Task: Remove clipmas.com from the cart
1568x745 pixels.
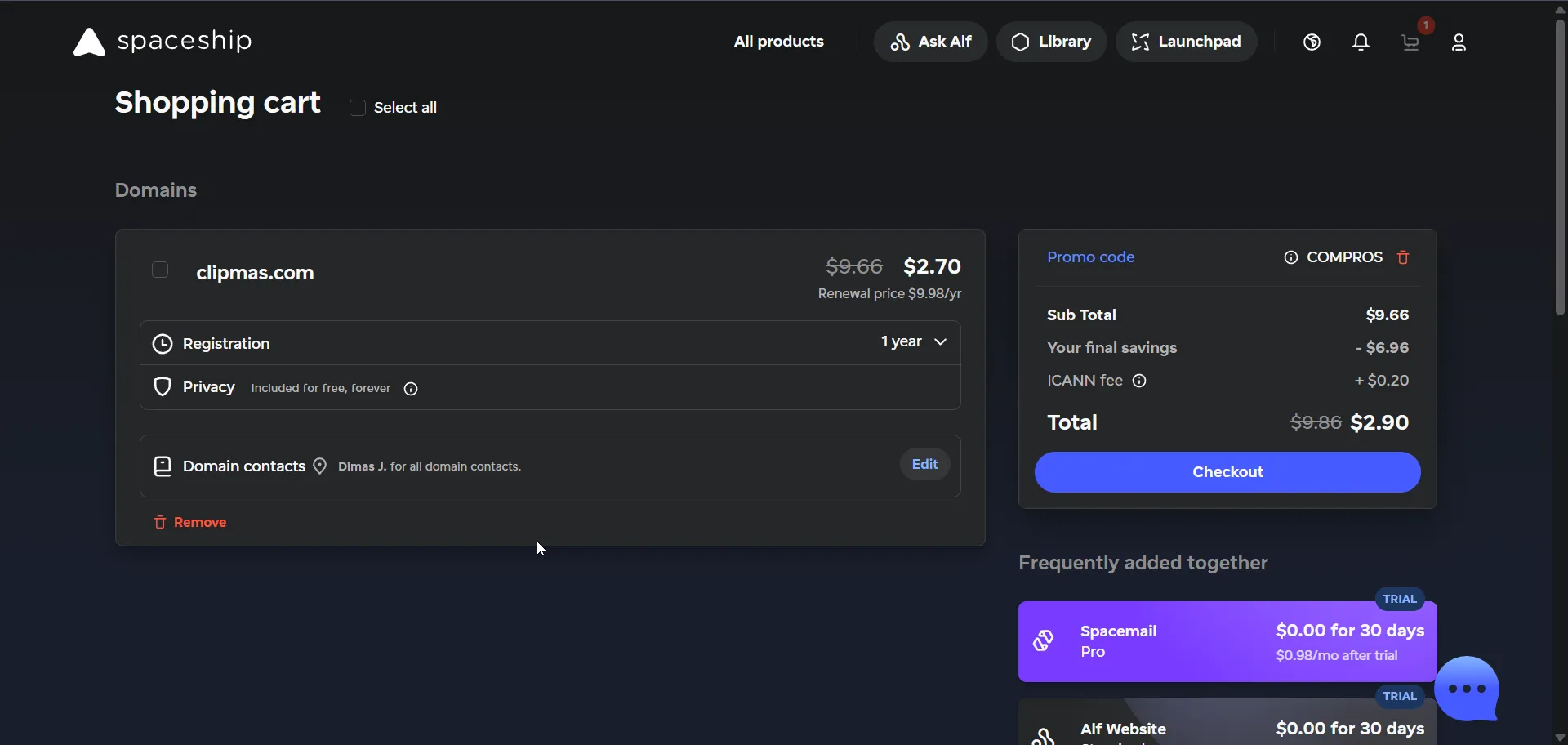Action: pos(190,522)
